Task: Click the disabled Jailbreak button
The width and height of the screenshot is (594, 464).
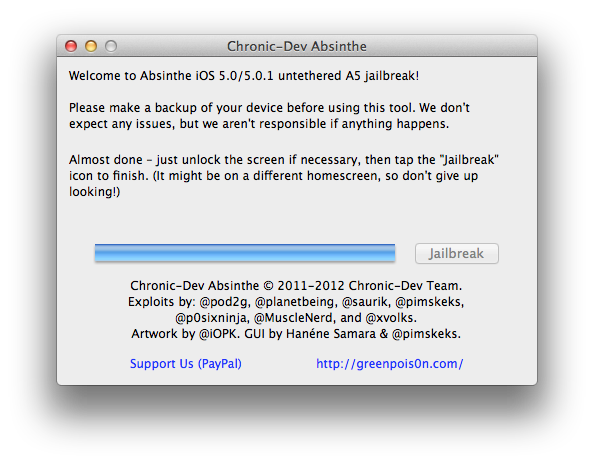Action: click(456, 253)
